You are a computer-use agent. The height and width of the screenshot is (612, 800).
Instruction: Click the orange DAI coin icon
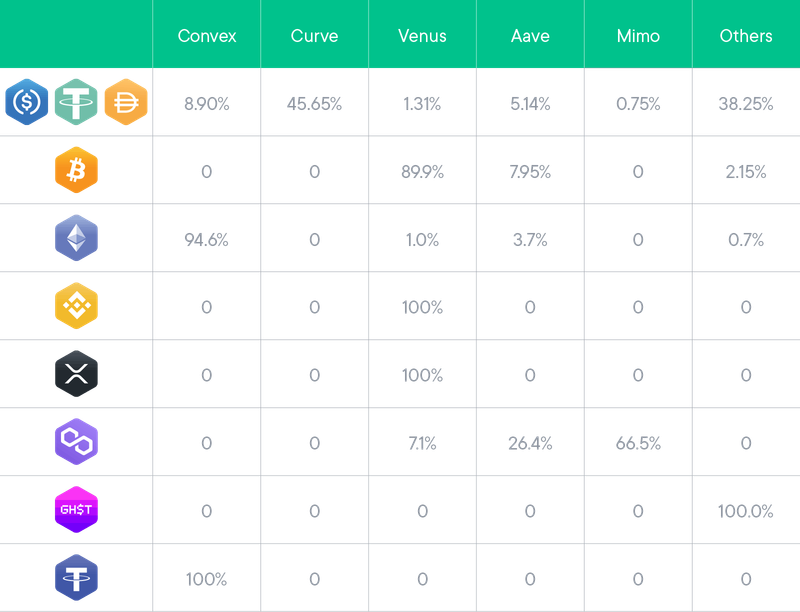click(126, 102)
